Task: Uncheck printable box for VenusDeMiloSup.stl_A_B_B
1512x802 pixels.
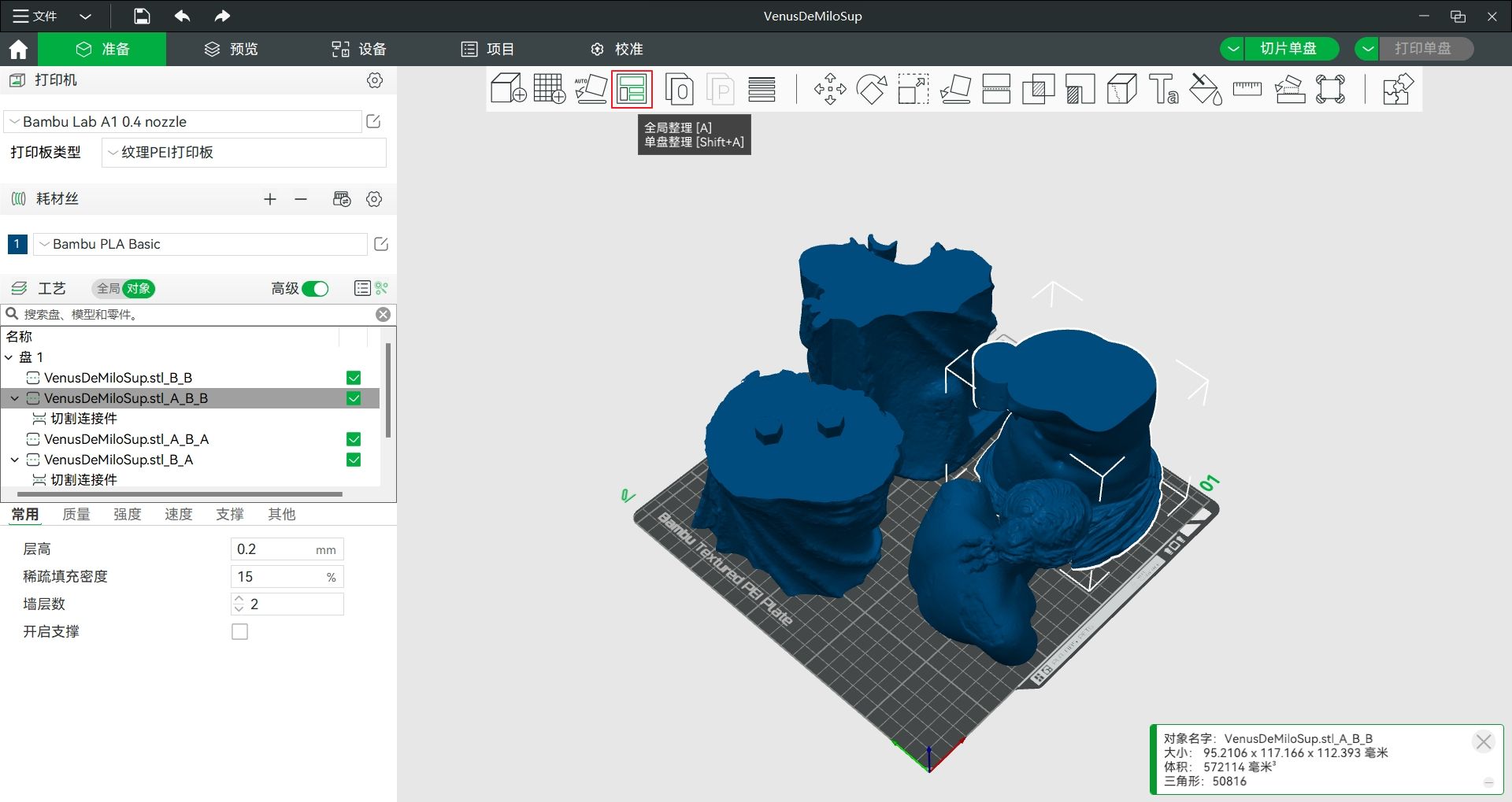Action: pyautogui.click(x=354, y=398)
